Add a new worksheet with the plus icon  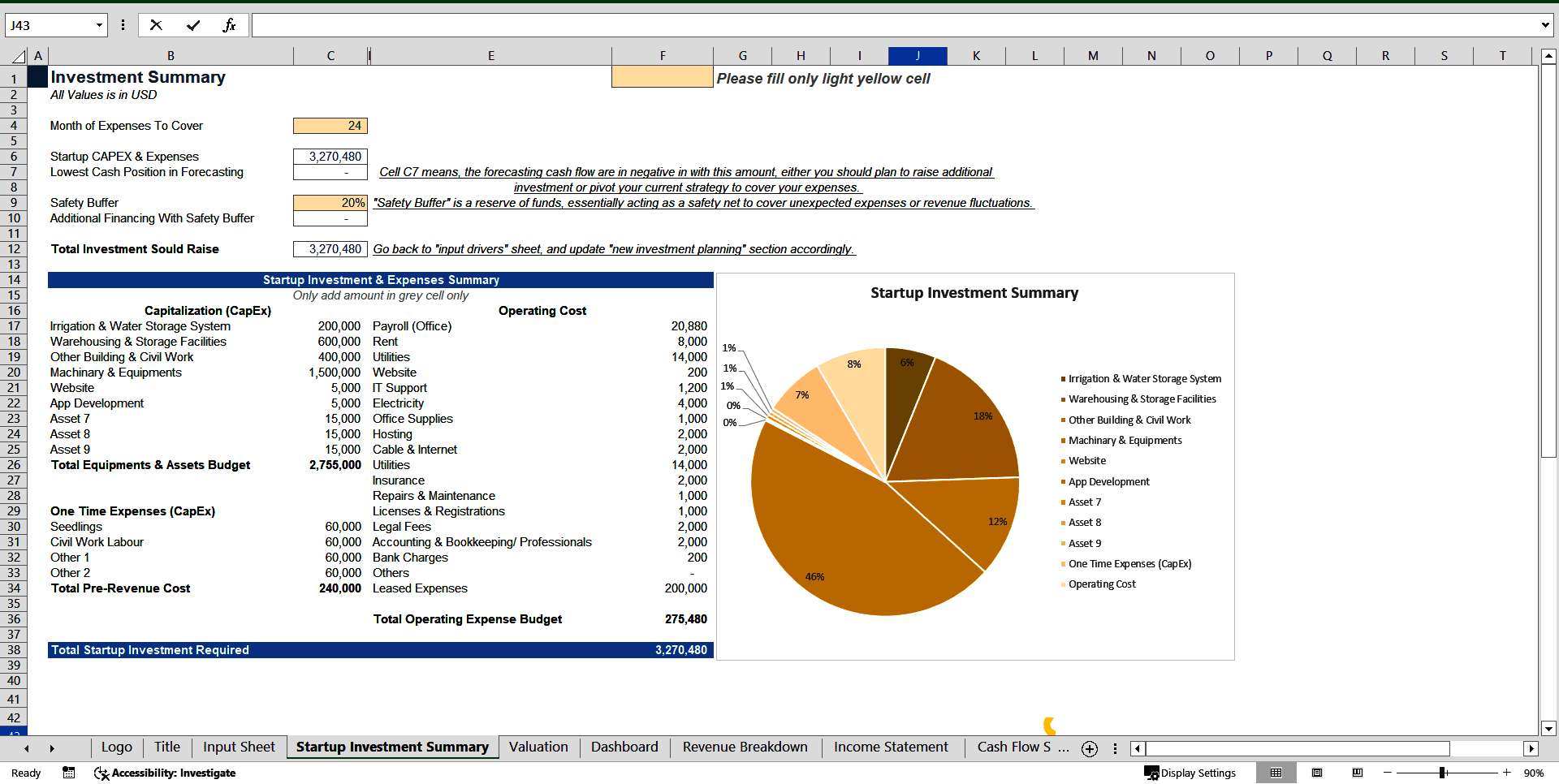tap(1089, 747)
